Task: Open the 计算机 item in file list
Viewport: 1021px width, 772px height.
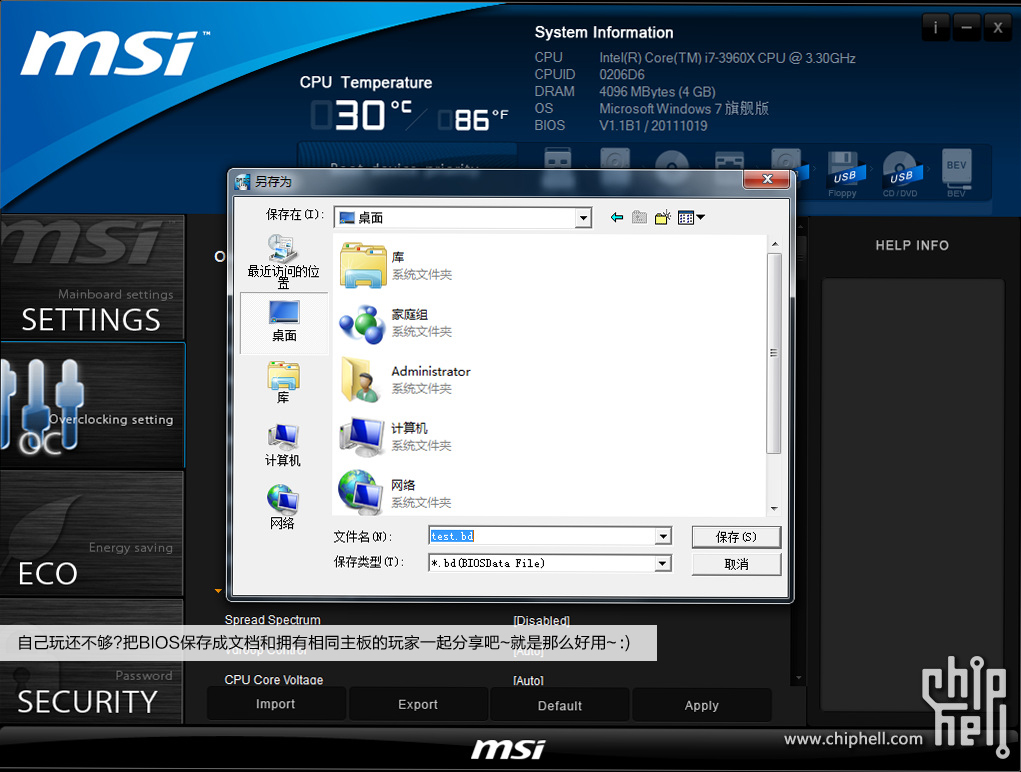Action: click(396, 437)
